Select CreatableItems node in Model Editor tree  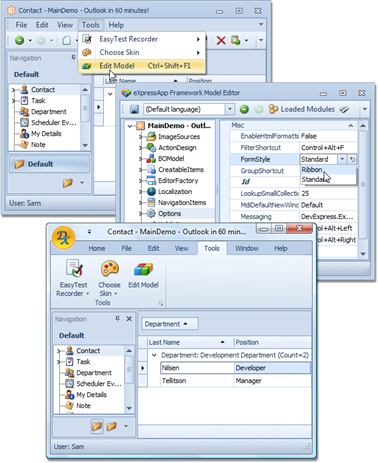pyautogui.click(x=181, y=170)
